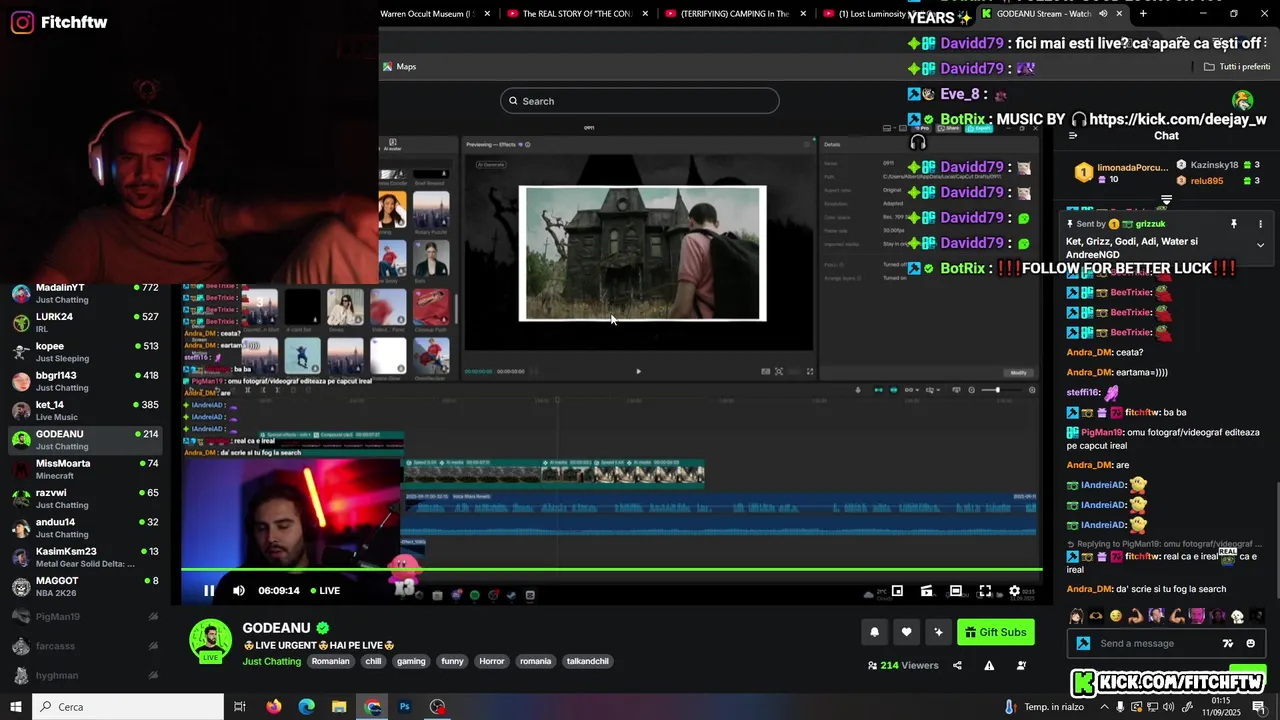Click the Horror tag
This screenshot has height=720, width=1280.
click(492, 661)
